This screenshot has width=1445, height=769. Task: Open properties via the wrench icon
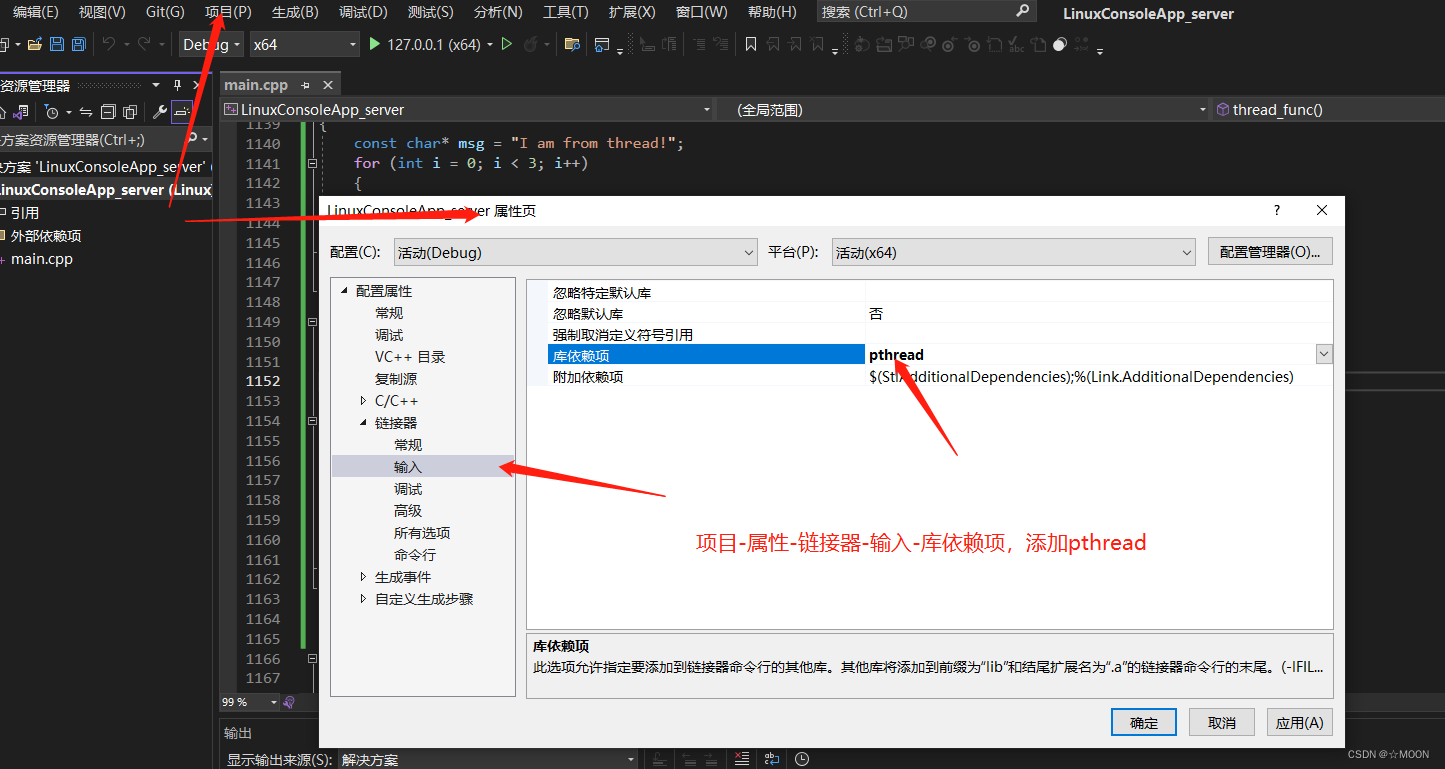coord(159,112)
